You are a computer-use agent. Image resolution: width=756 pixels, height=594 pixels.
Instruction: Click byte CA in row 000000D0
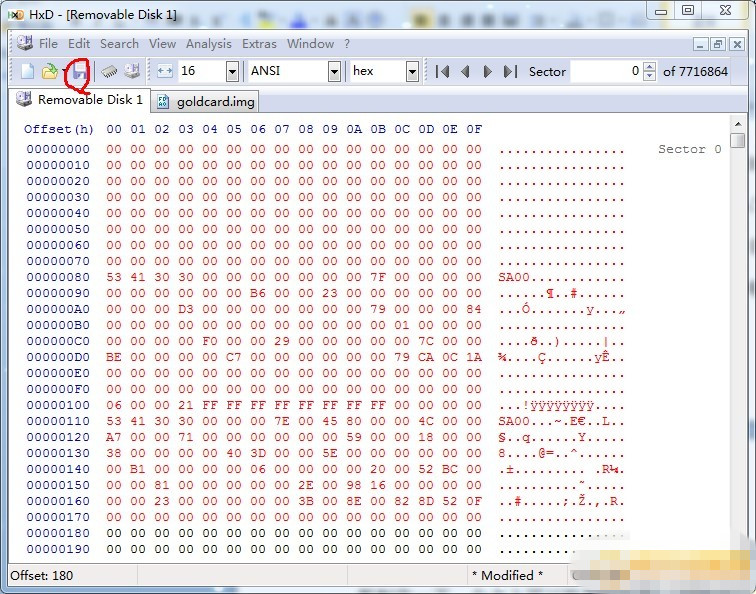426,357
